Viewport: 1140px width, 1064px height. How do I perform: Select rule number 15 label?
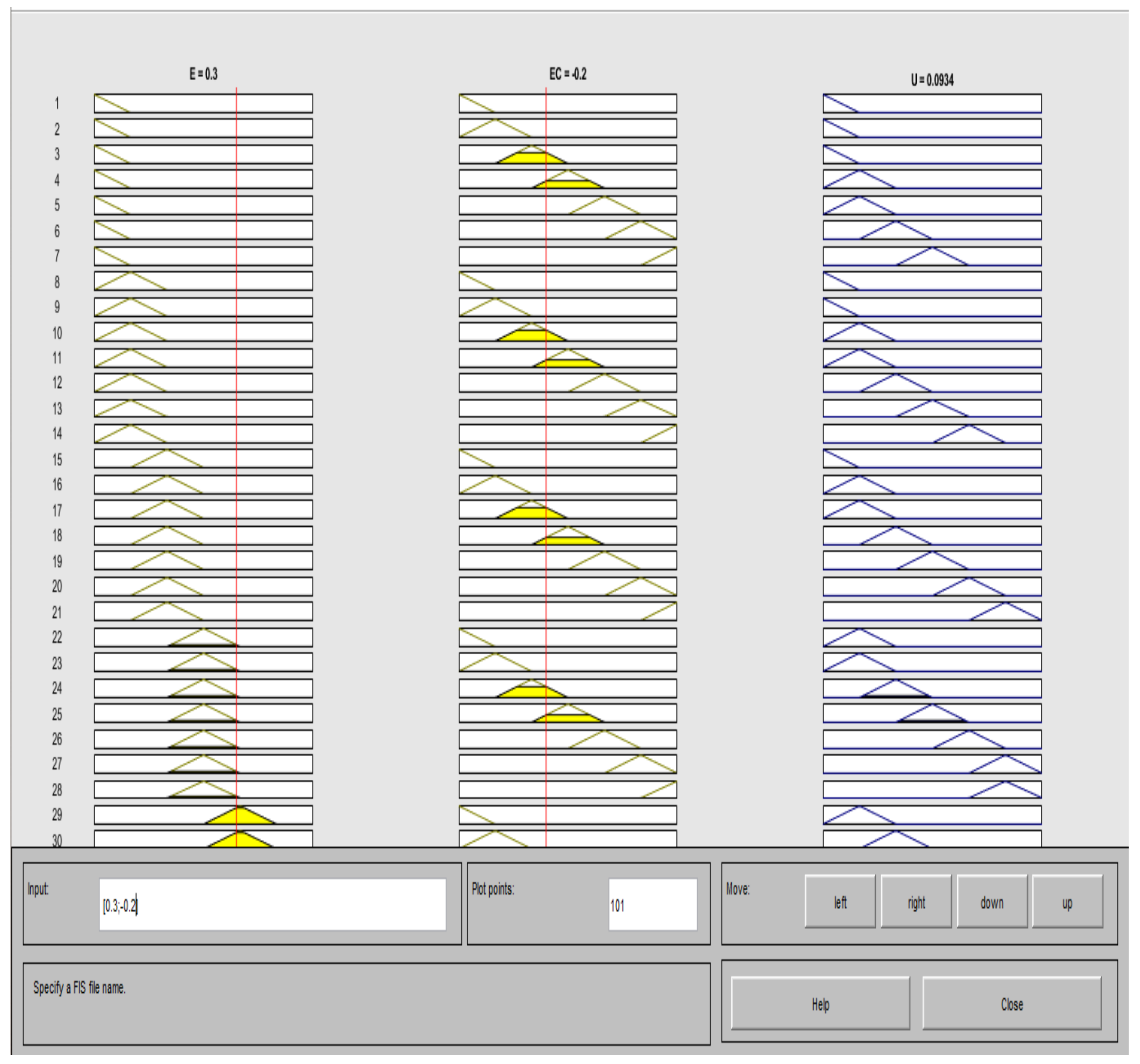(57, 459)
